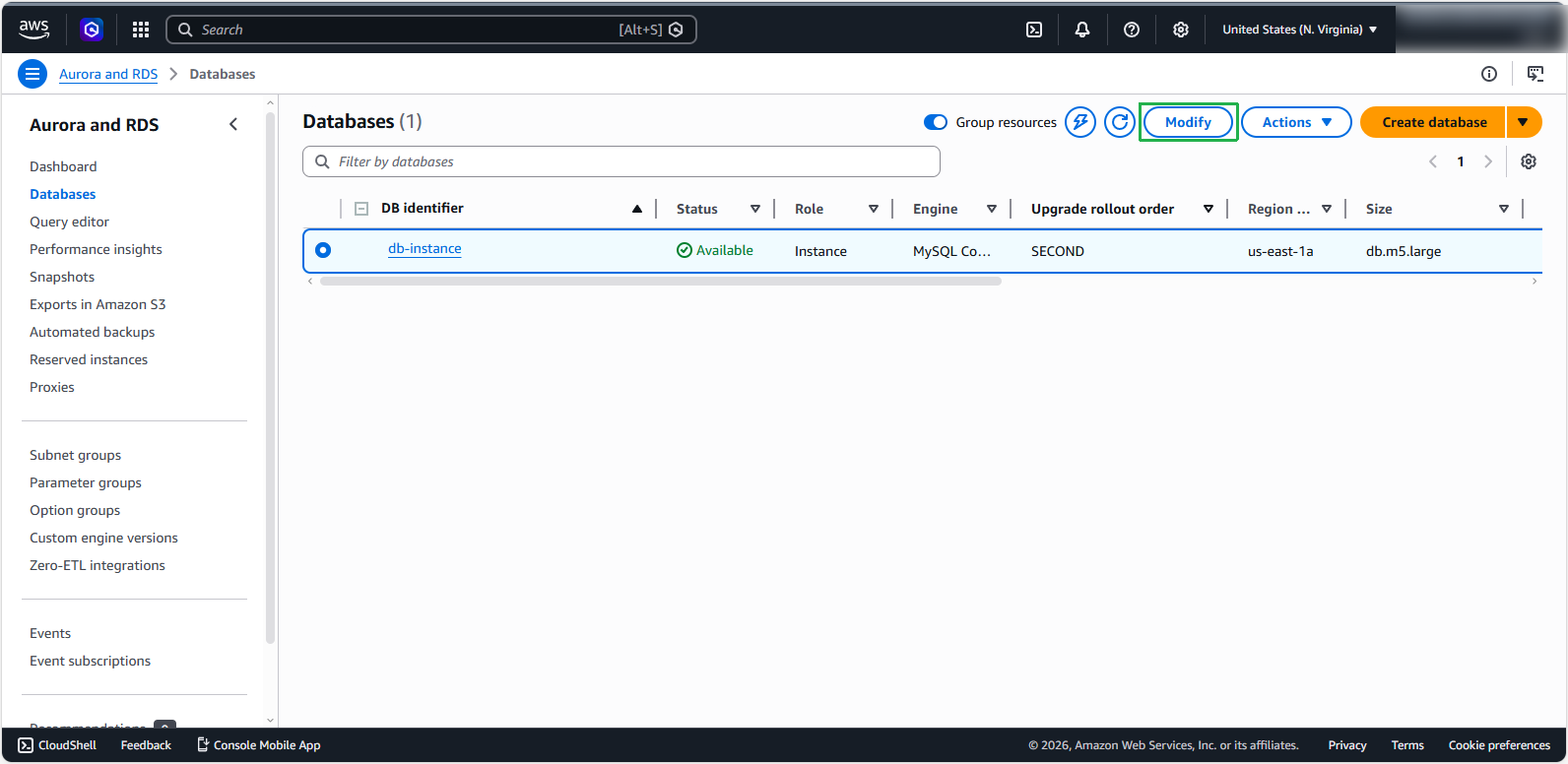Sort by Status column
This screenshot has width=1568, height=764.
[x=755, y=209]
